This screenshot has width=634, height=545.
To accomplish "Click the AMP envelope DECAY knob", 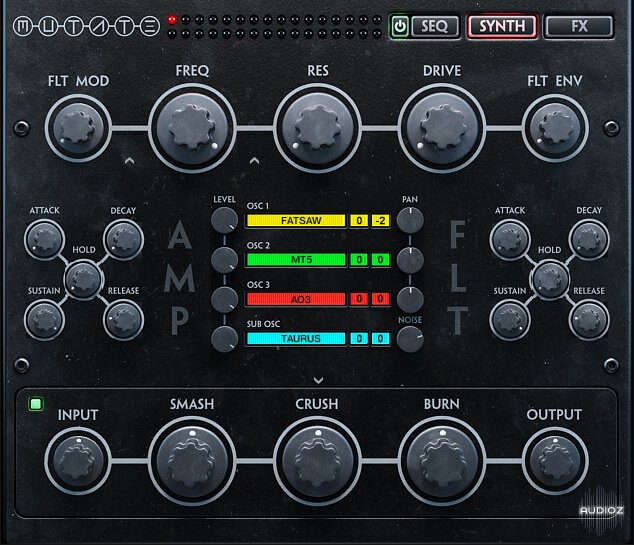I will (x=123, y=239).
